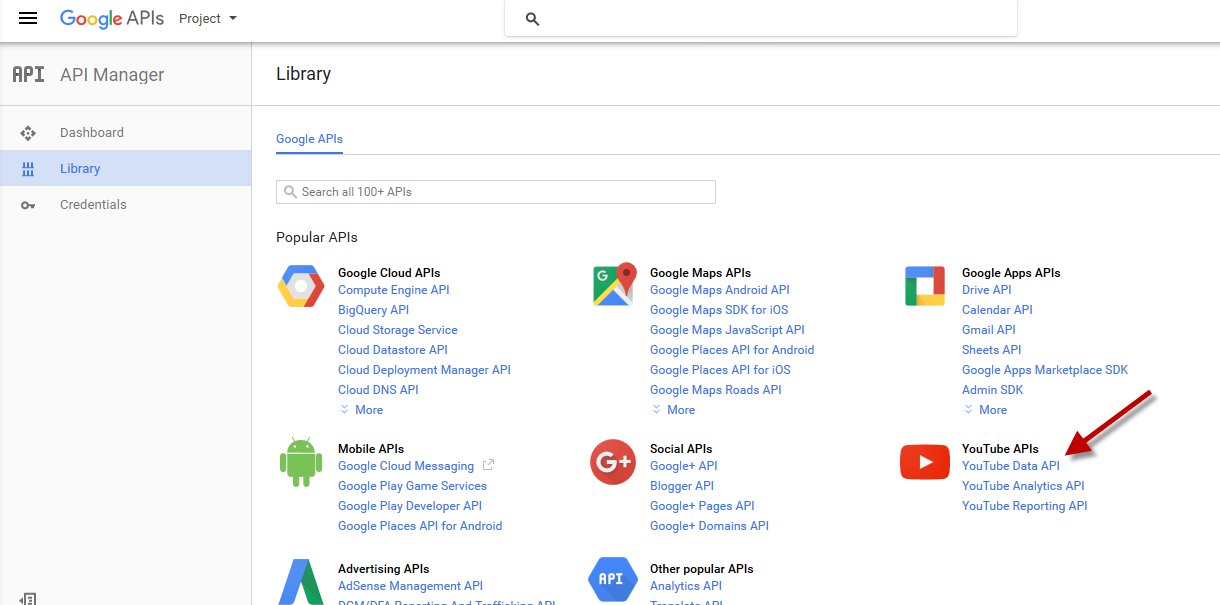
Task: Open the Dashboard sidebar item
Action: tap(92, 132)
